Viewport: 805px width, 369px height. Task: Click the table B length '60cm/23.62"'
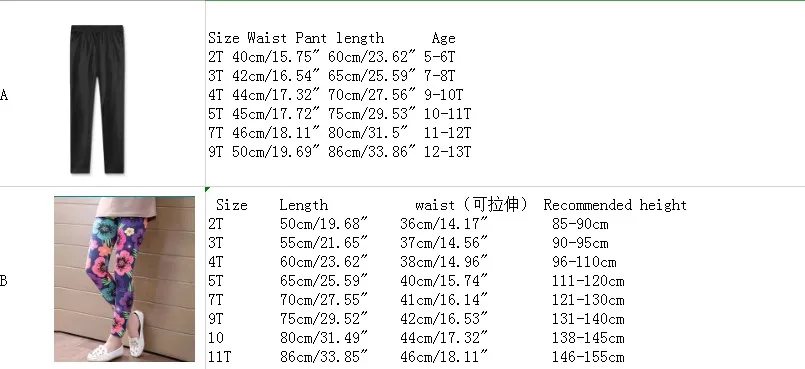coord(324,262)
